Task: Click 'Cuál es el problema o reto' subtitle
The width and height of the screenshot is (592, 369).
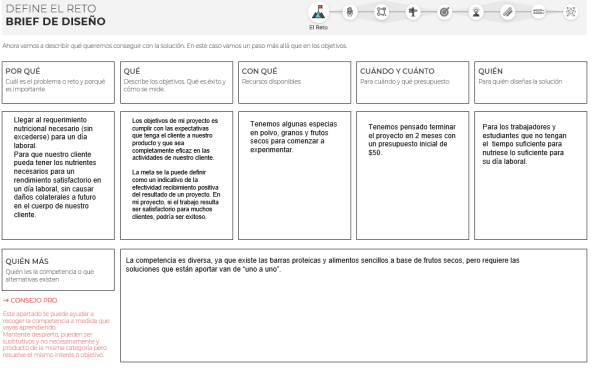Action: tap(55, 85)
